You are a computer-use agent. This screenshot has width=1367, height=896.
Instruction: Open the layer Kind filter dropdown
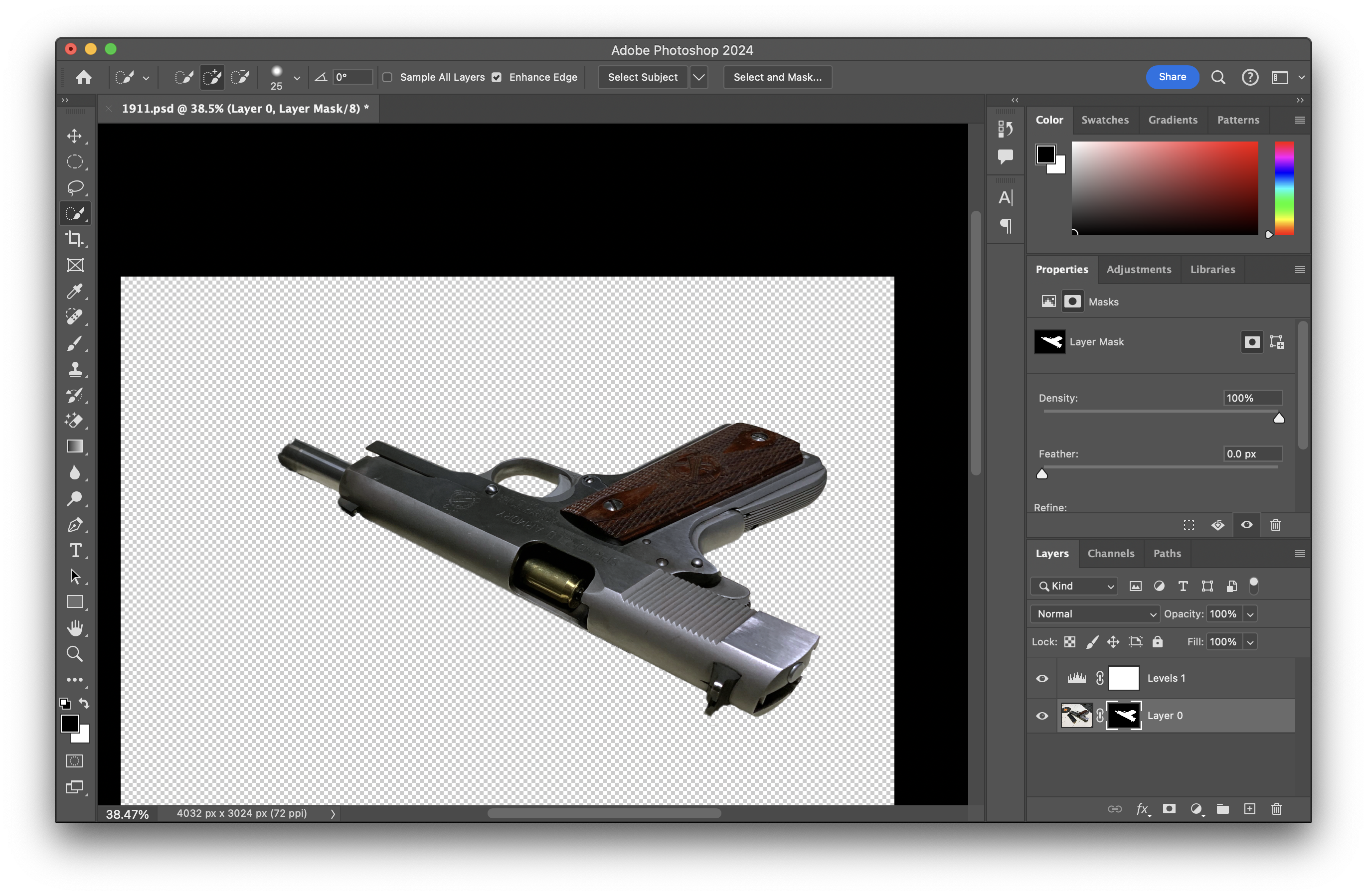click(x=1075, y=586)
